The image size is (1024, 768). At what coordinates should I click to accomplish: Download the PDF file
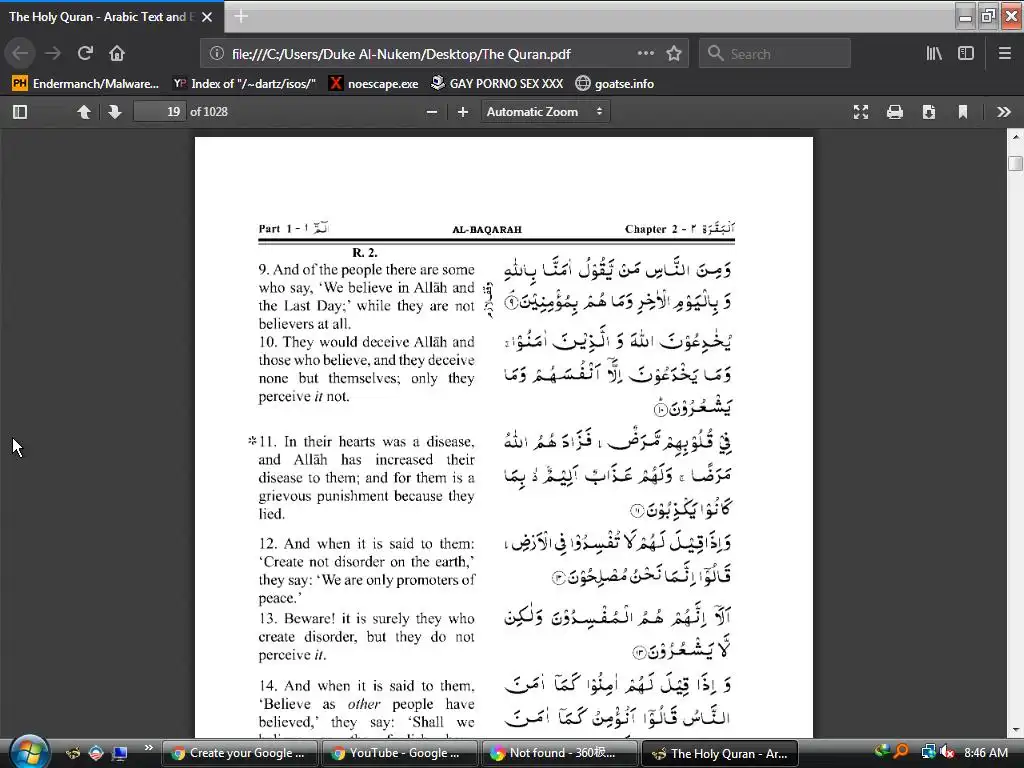pos(929,112)
